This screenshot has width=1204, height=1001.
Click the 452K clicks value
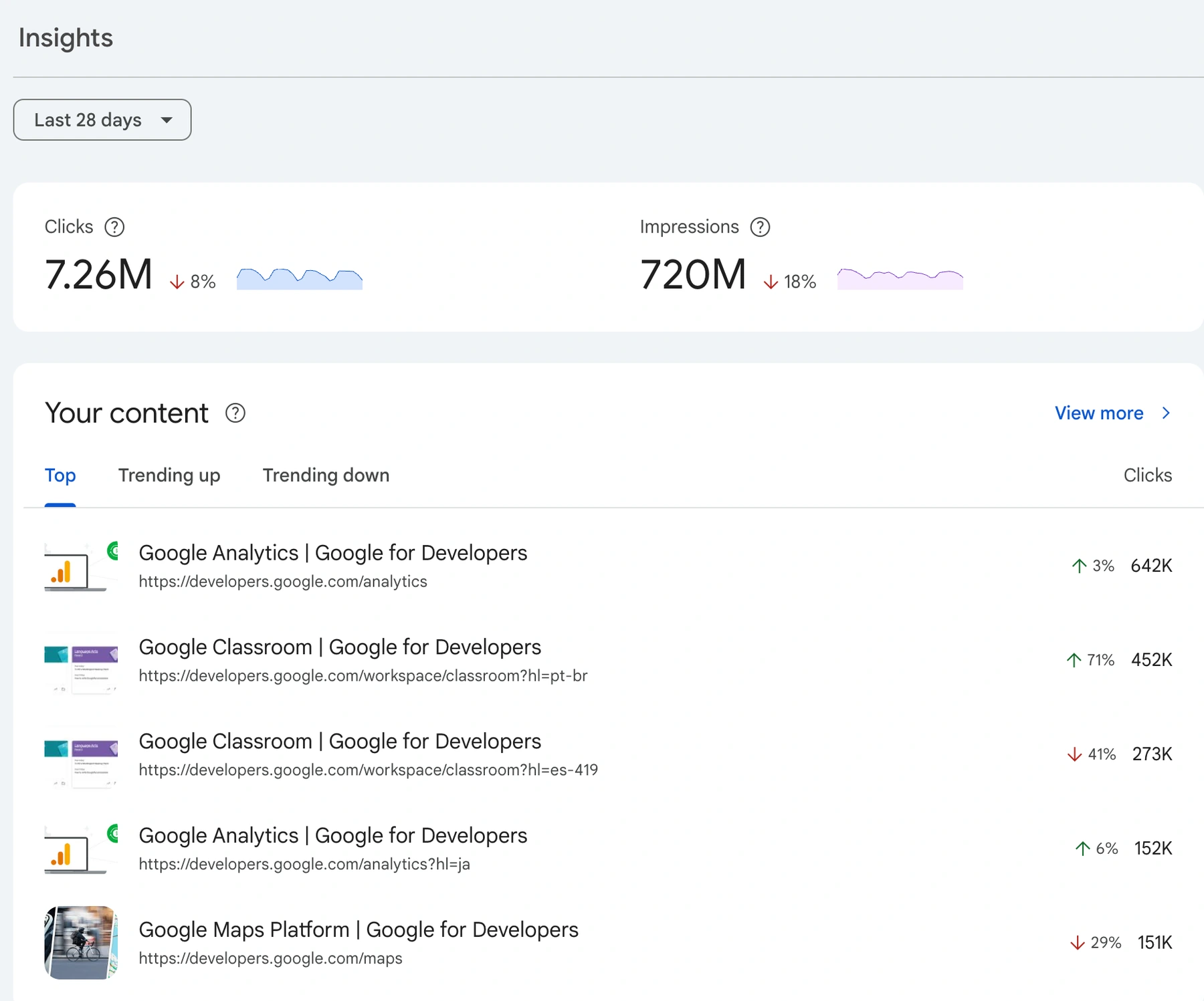click(1151, 660)
